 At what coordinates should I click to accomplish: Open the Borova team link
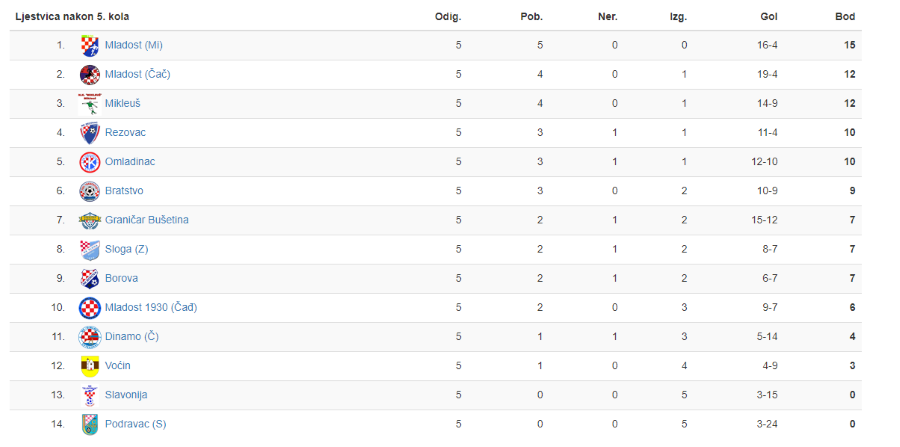(121, 278)
